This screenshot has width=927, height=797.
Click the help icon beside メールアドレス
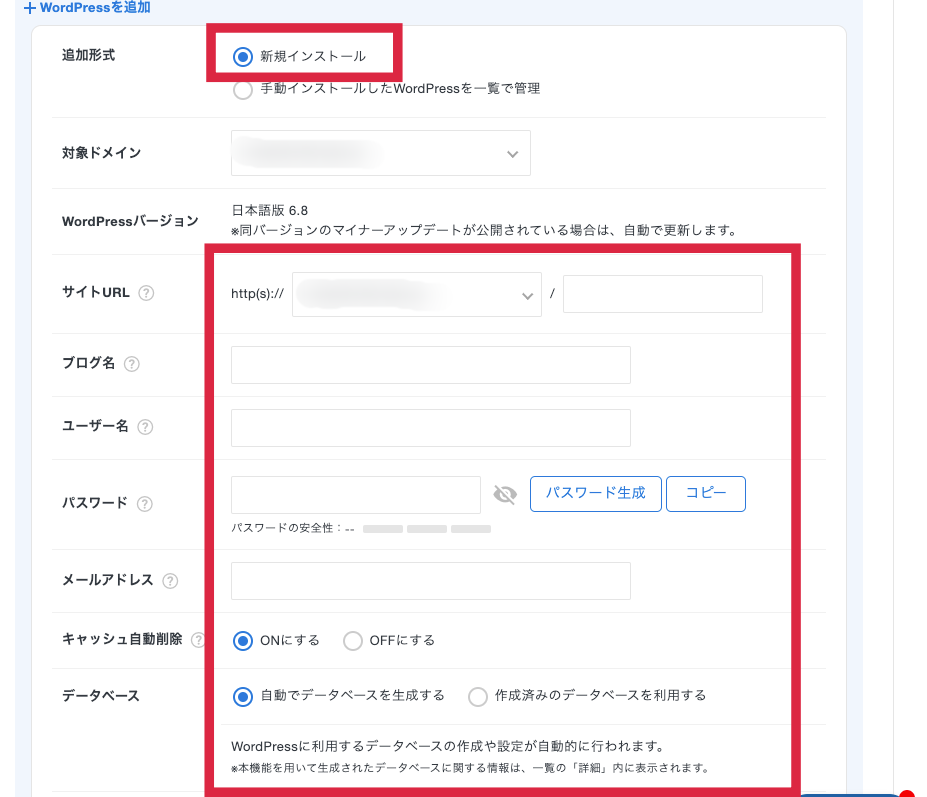point(170,581)
